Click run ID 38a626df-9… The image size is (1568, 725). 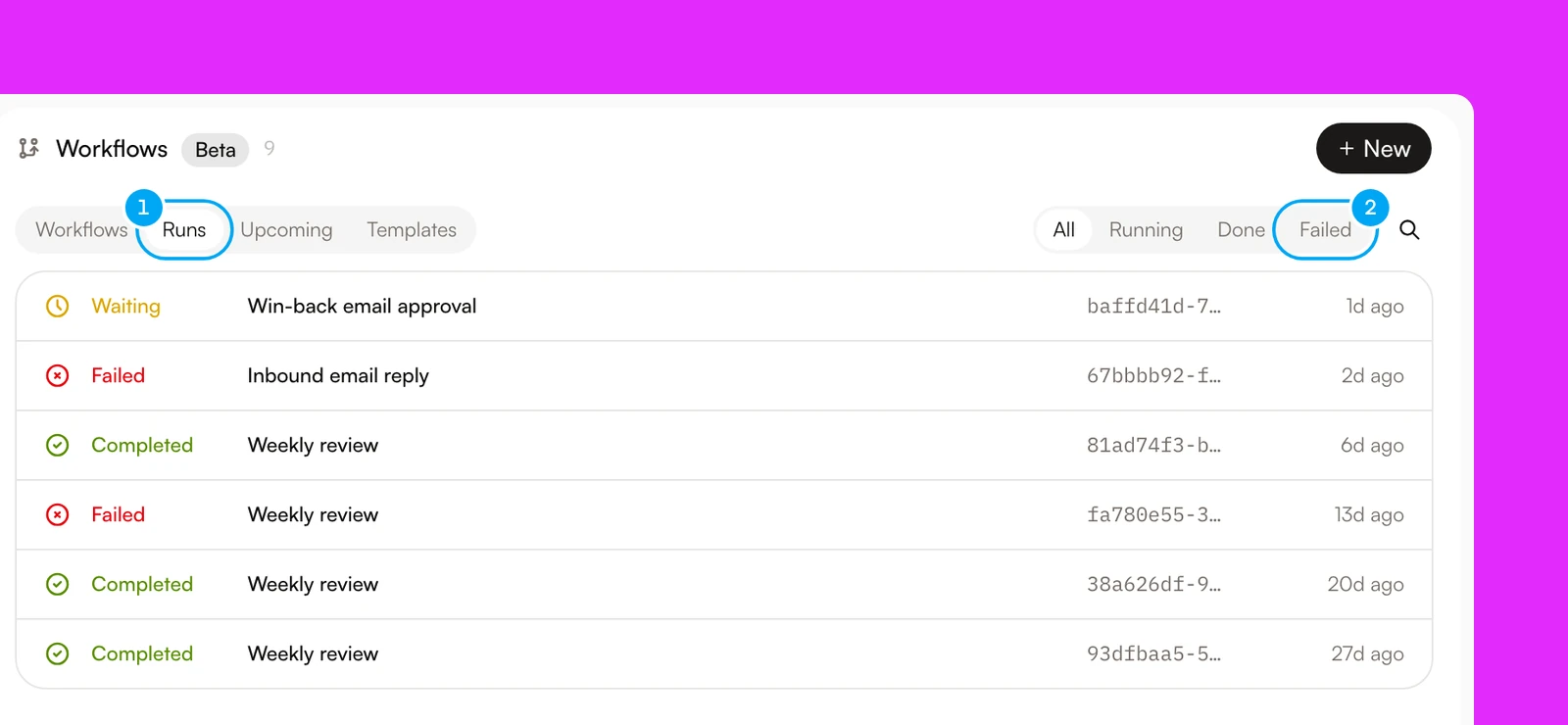coord(1153,584)
